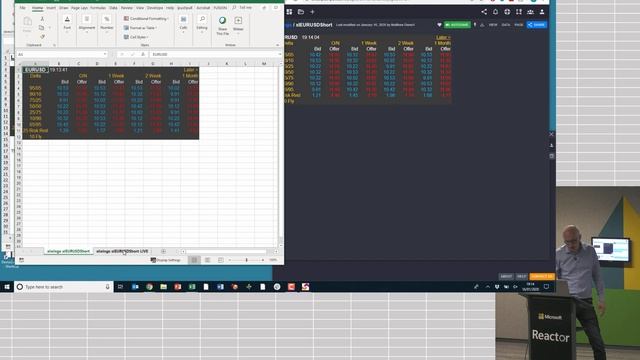Open Chrome from the taskbar

149,287
